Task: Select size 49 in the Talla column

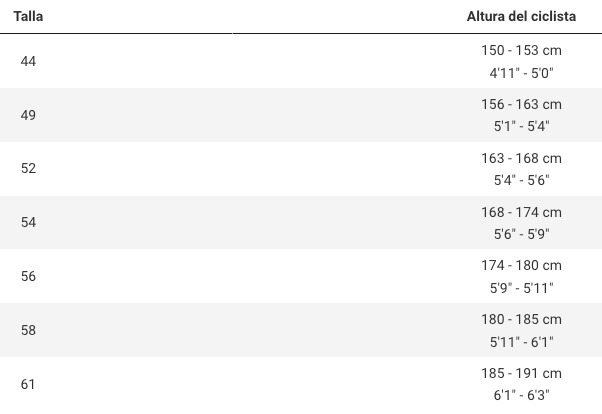Action: click(x=28, y=115)
